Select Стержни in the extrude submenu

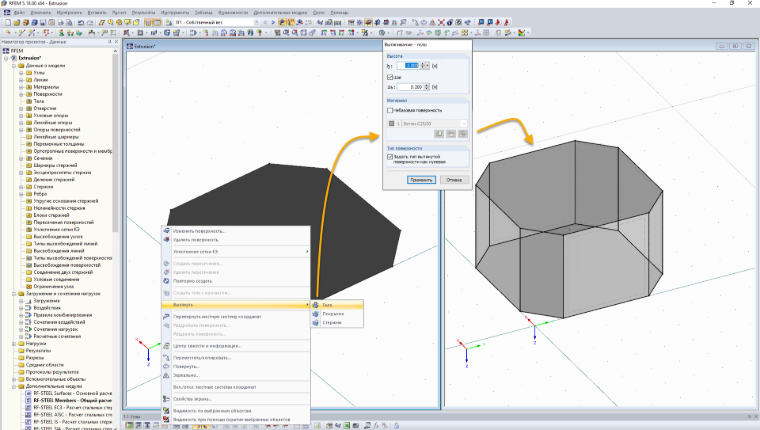337,322
